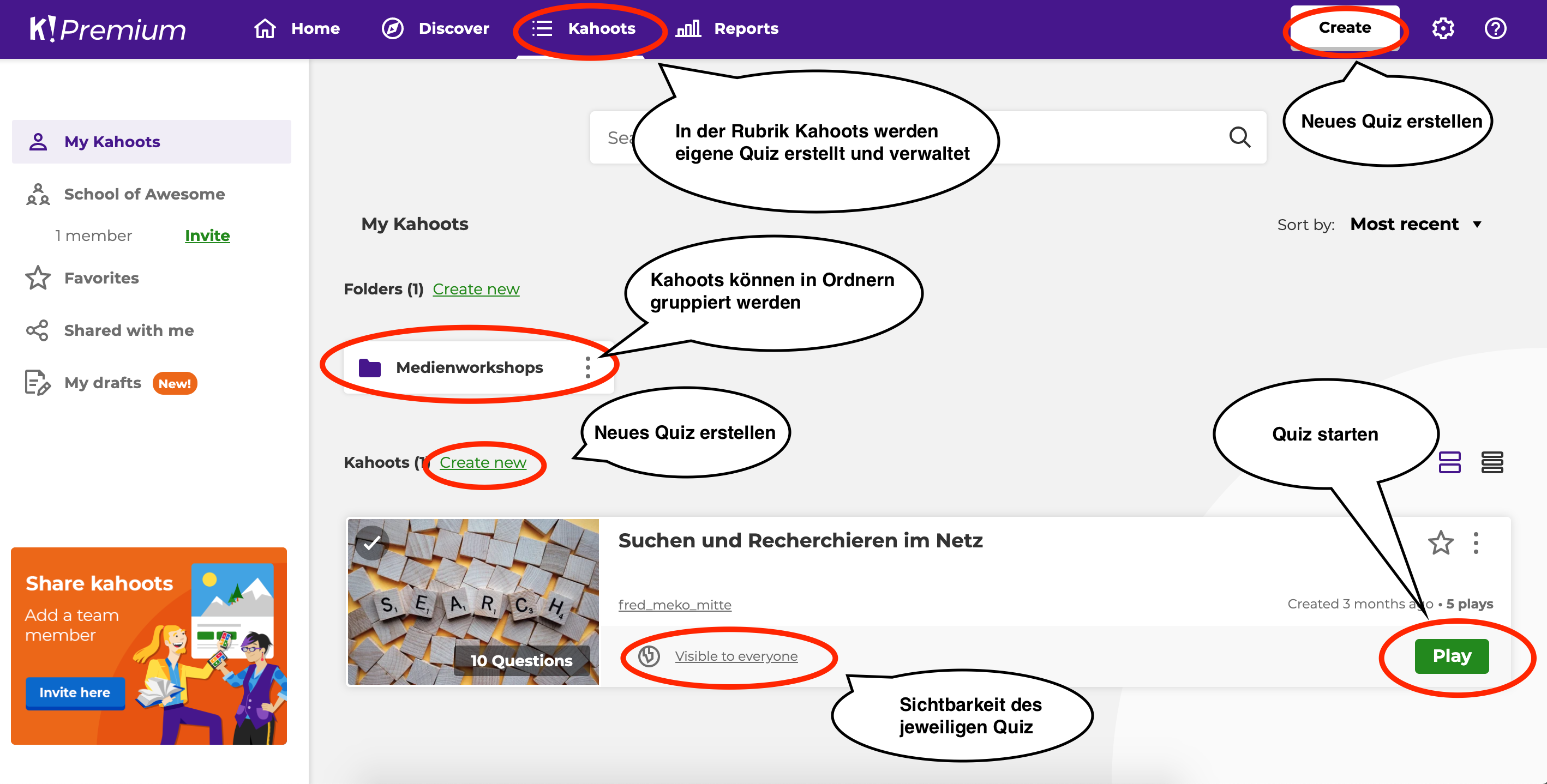Tick the kahoot selection checkmark
This screenshot has width=1547, height=784.
[x=371, y=542]
